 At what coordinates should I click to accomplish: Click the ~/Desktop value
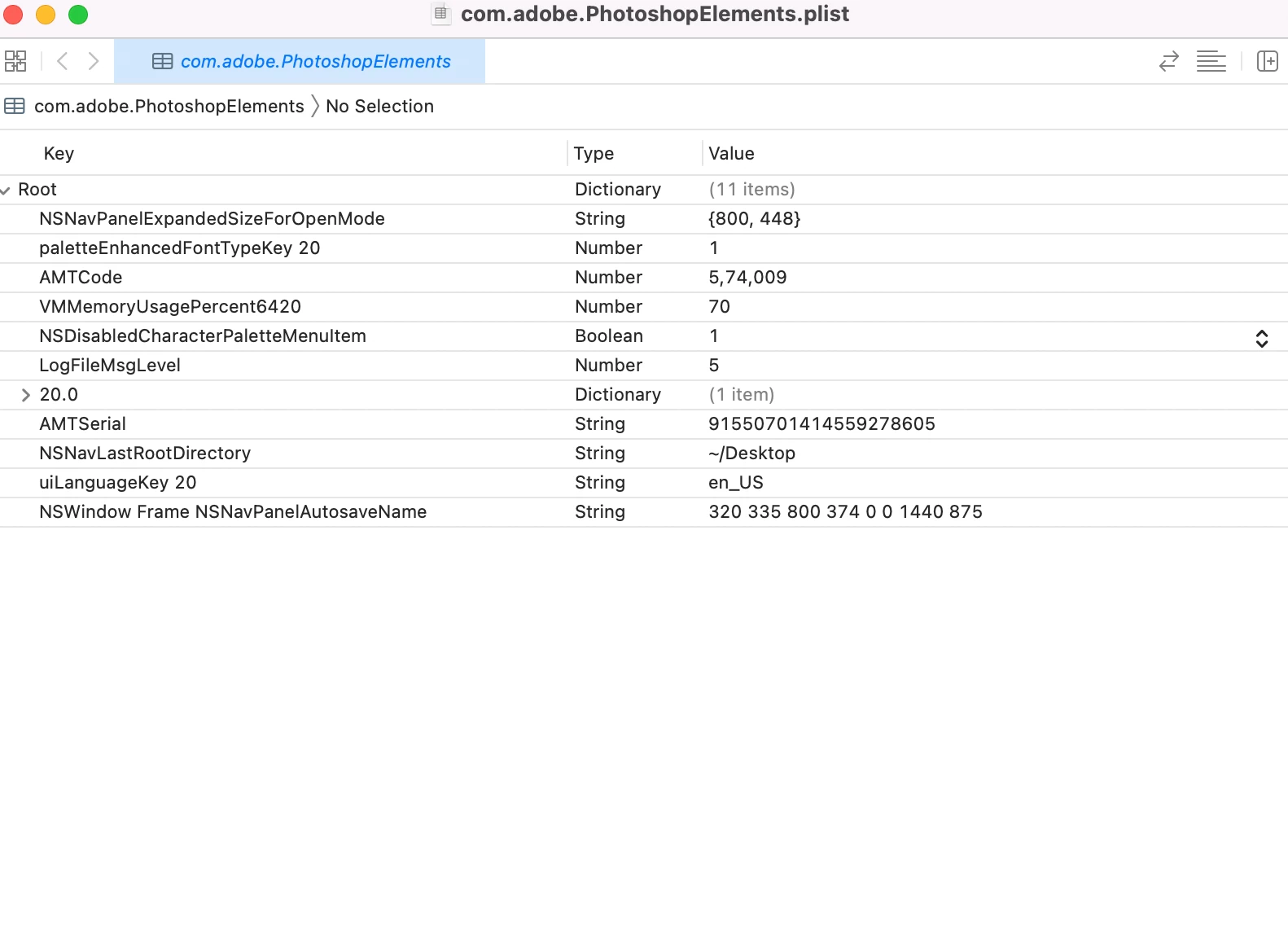tap(751, 453)
